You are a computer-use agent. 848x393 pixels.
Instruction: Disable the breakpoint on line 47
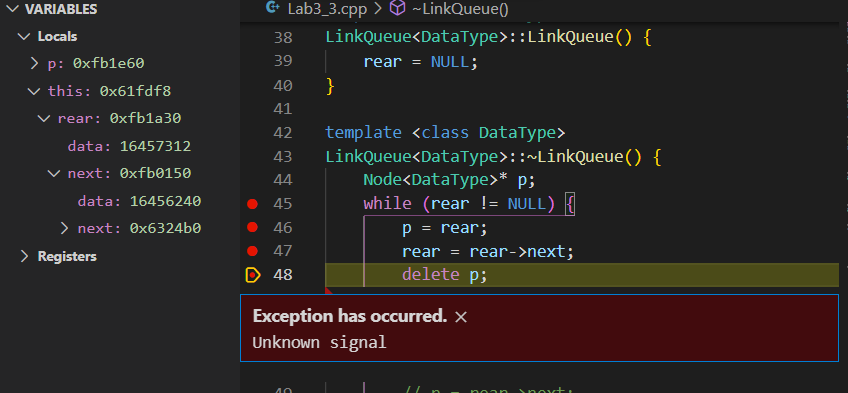[252, 251]
